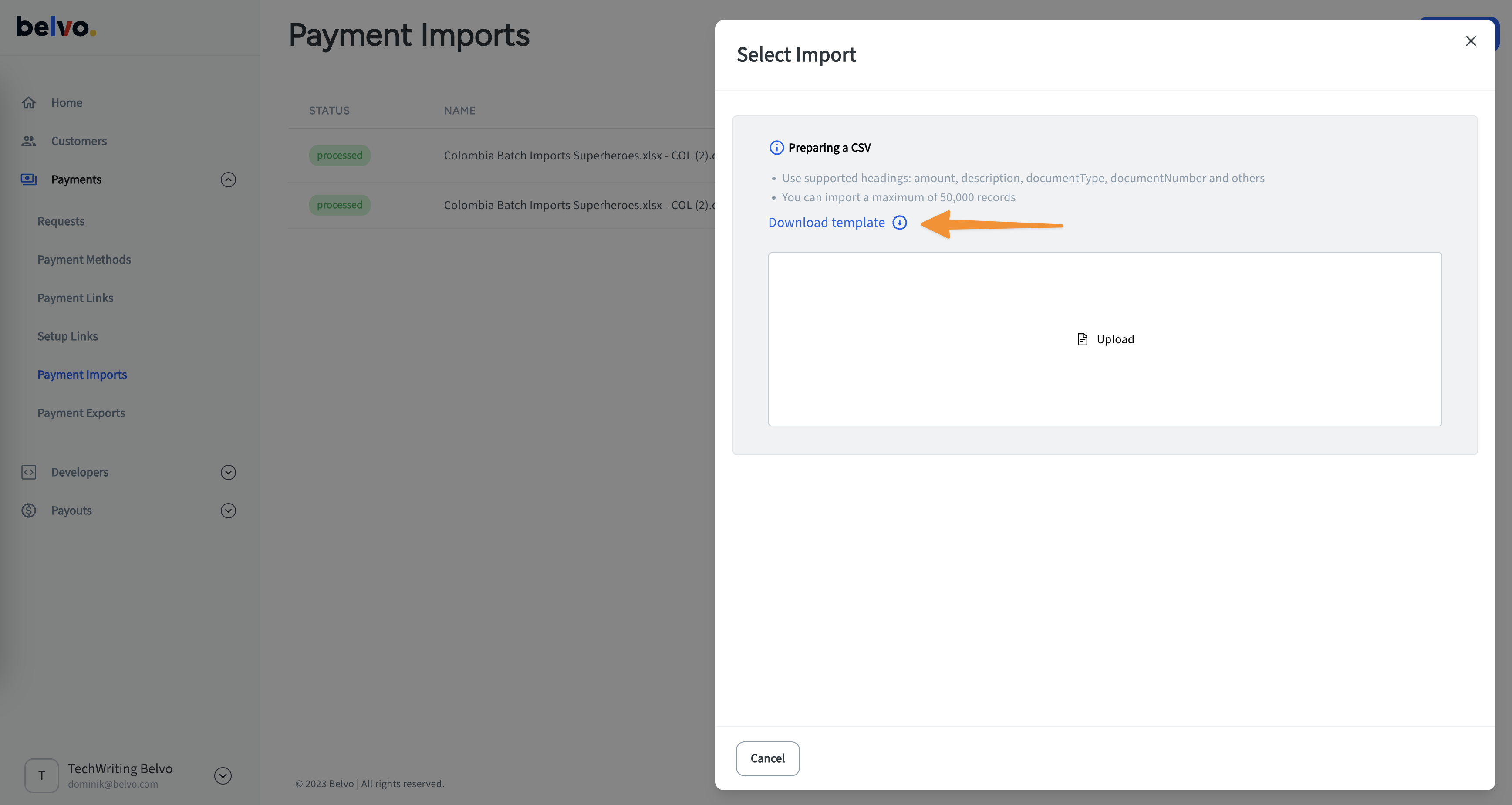Click the supported headings bullet text
Image resolution: width=1512 pixels, height=805 pixels.
point(1023,178)
